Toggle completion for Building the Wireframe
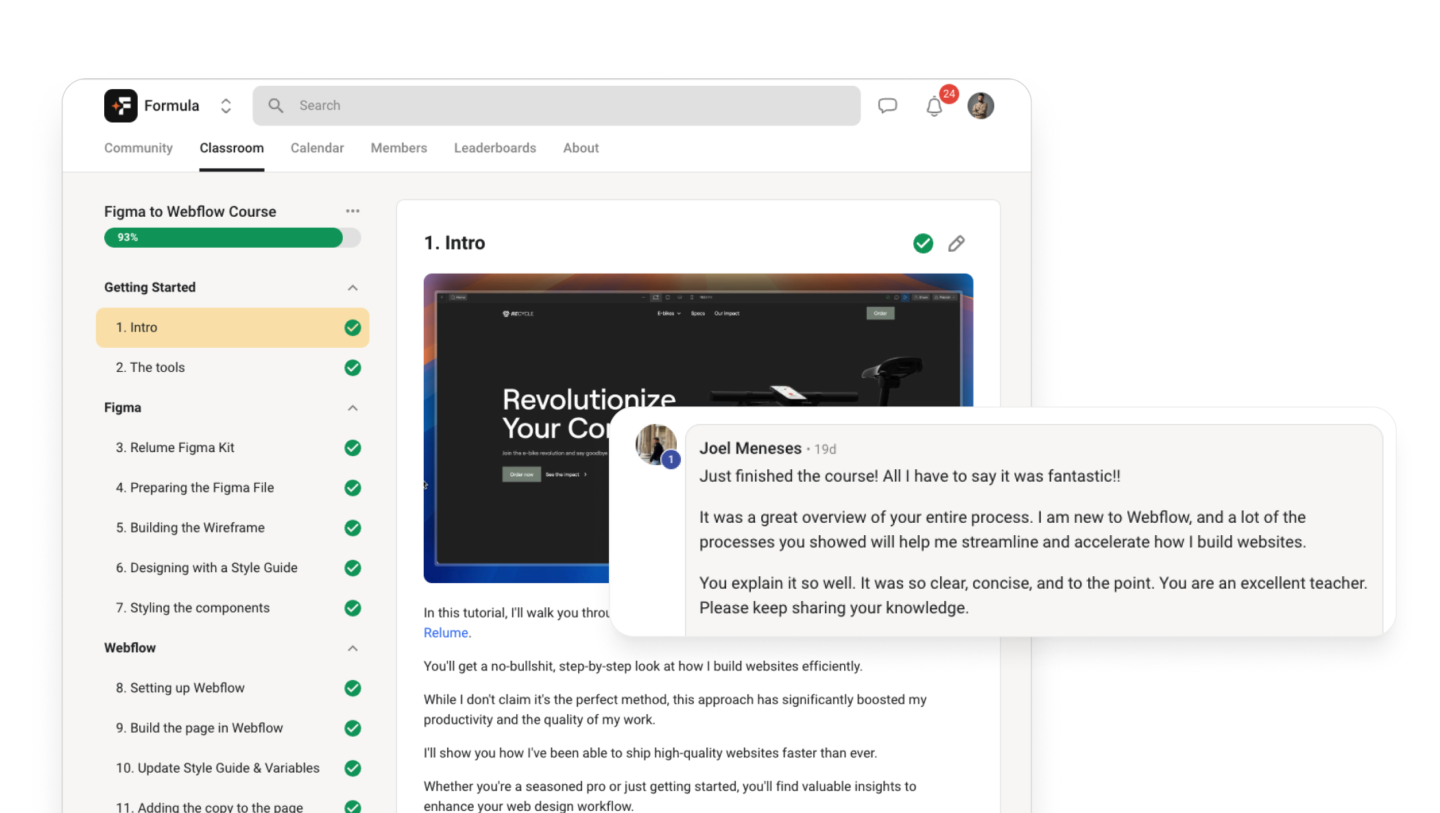This screenshot has width=1440, height=813. pos(352,528)
